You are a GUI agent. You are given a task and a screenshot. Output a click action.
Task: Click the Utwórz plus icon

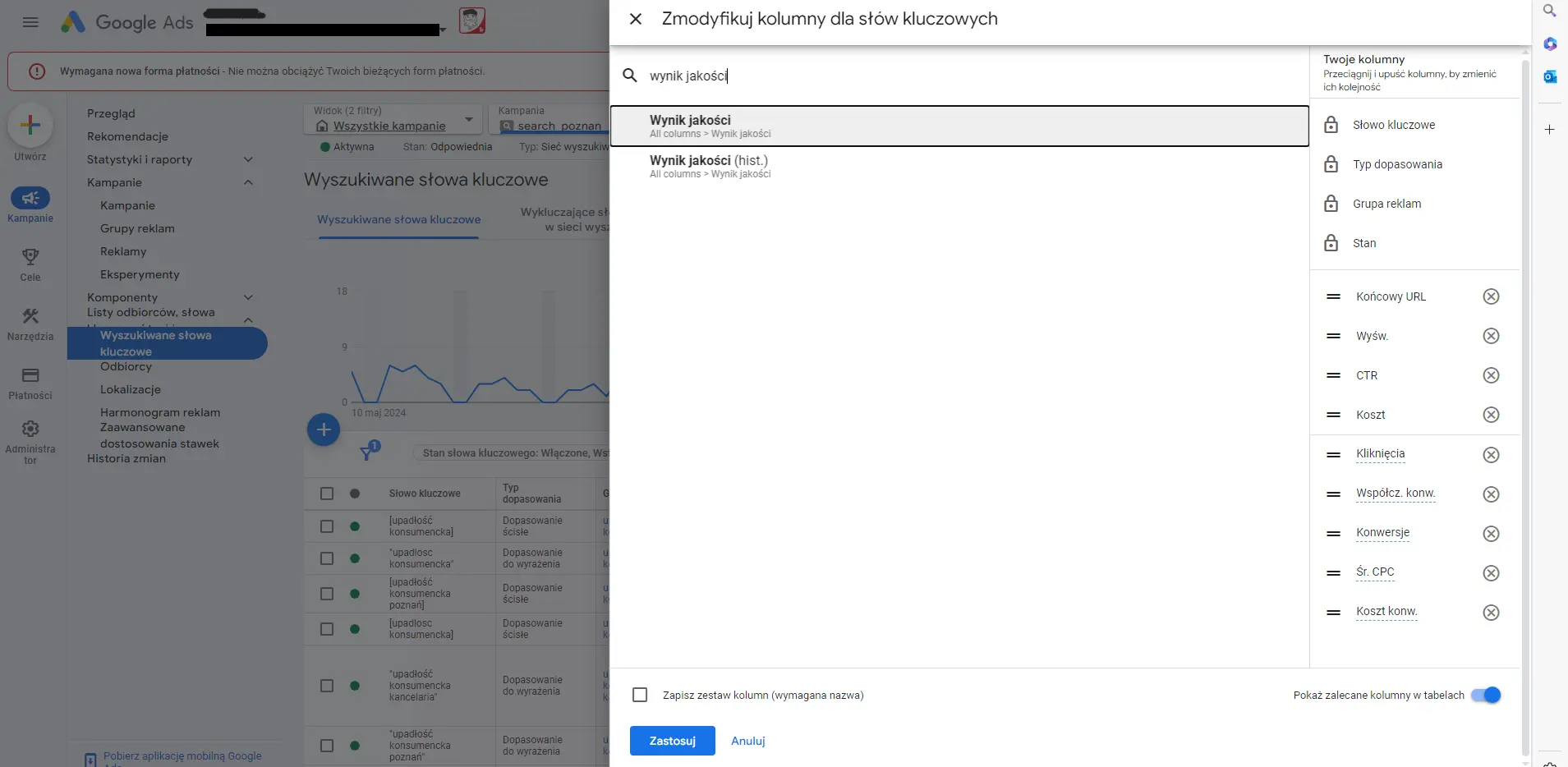click(30, 125)
